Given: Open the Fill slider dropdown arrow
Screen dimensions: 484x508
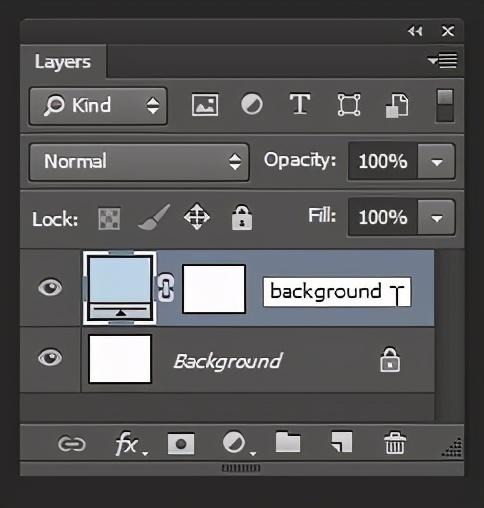Looking at the screenshot, I should [x=437, y=218].
